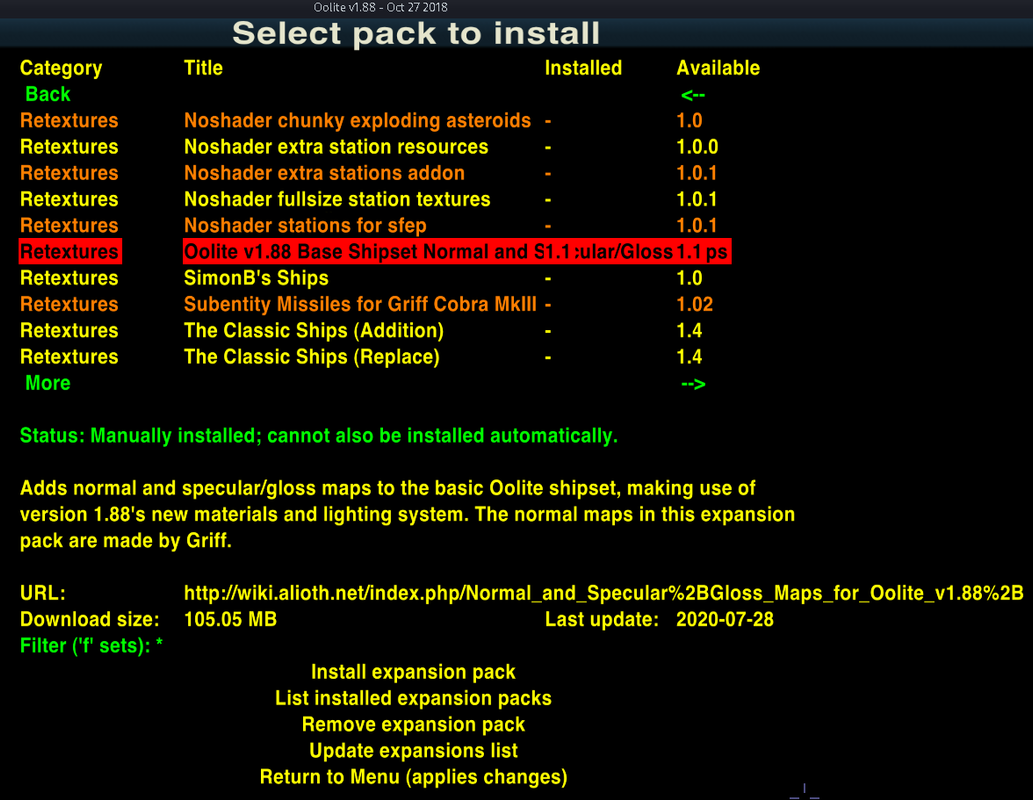
Task: Select highlighted Oolite v1.88 Base Shipset pack
Action: 457,252
